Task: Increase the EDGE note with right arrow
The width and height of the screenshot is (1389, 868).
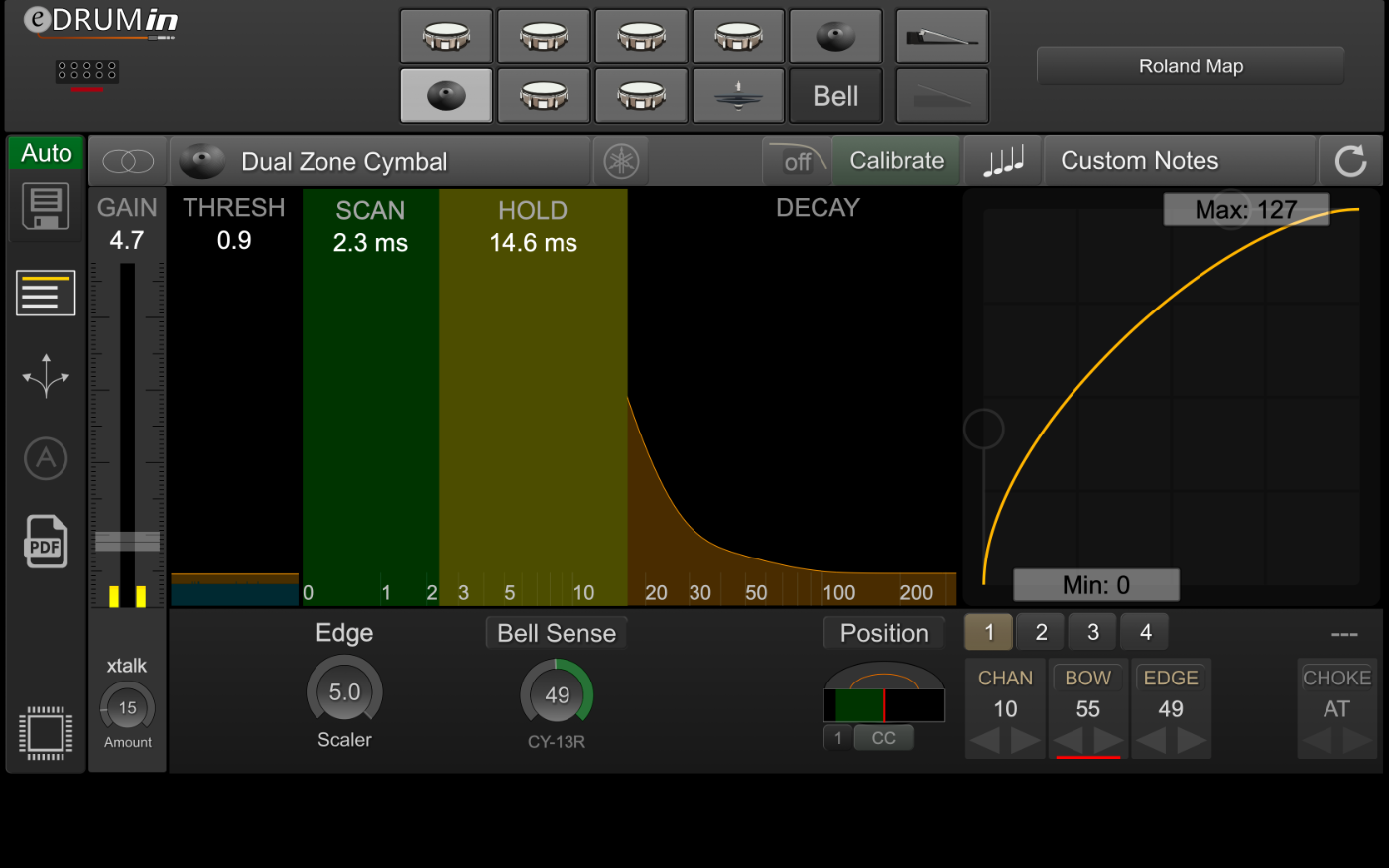Action: tap(1191, 740)
